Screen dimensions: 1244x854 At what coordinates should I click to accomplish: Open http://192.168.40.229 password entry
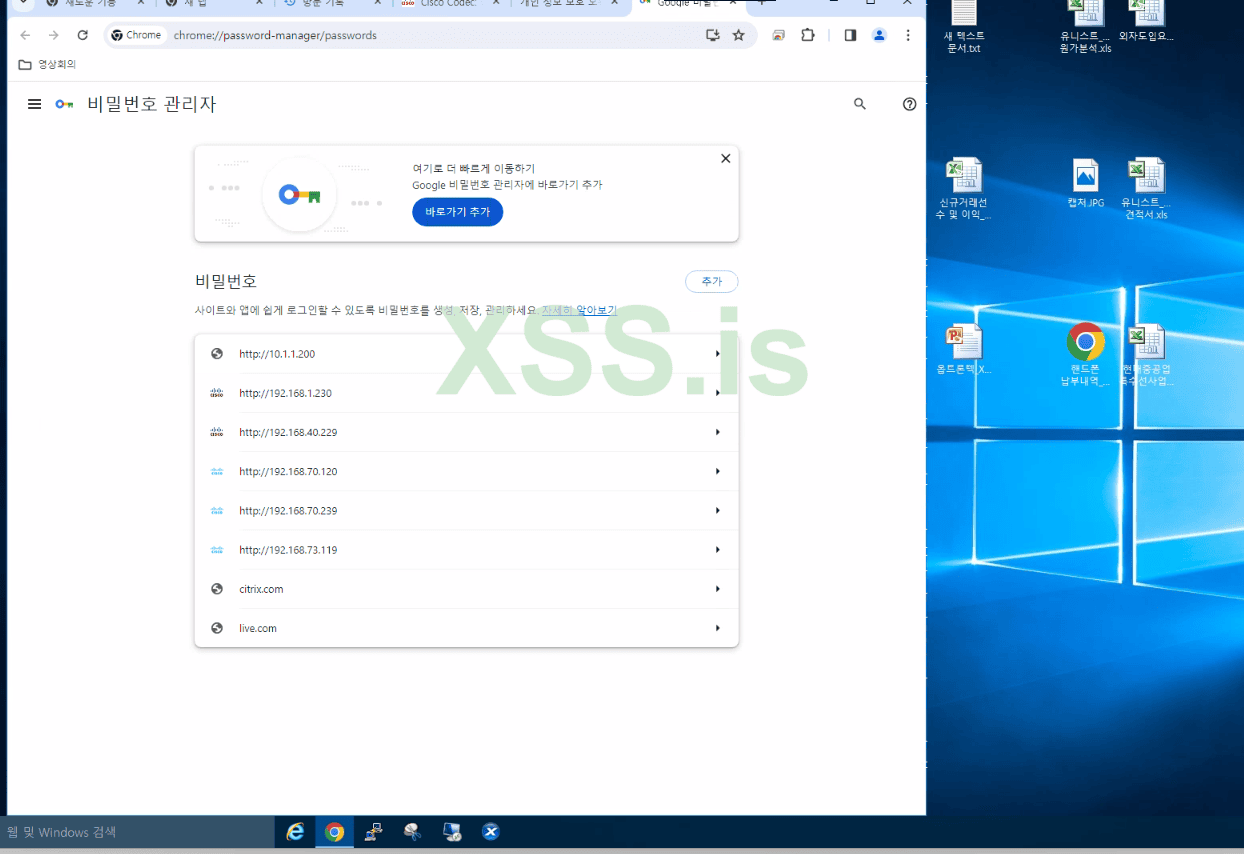(466, 432)
